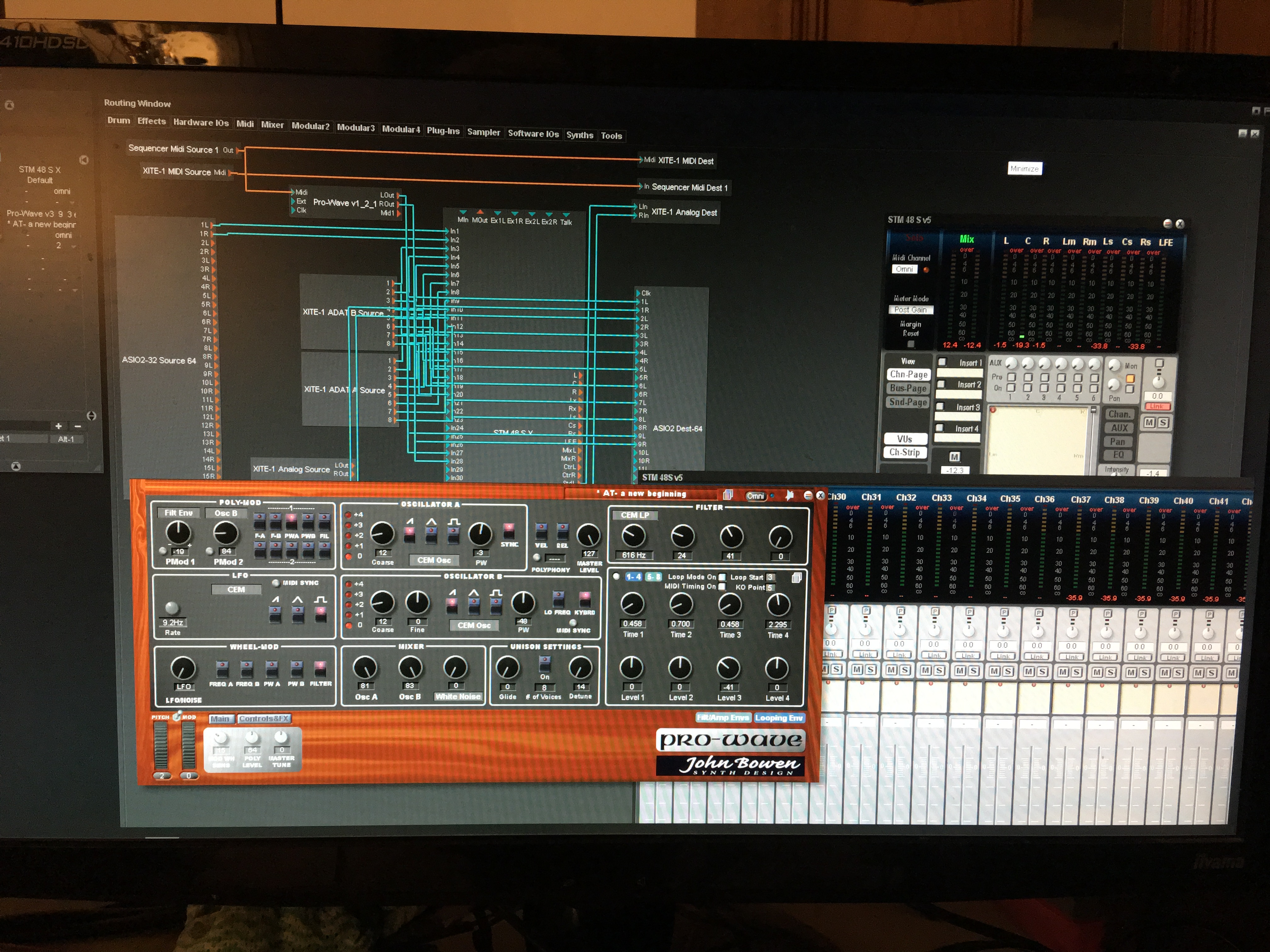1270x952 pixels.
Task: Toggle Unison On switch
Action: (x=544, y=665)
